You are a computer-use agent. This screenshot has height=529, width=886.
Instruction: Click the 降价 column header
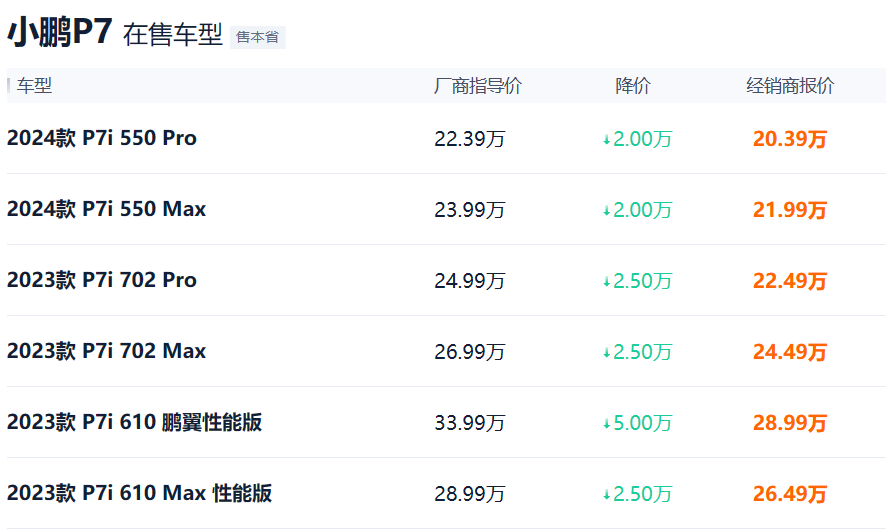[x=633, y=86]
